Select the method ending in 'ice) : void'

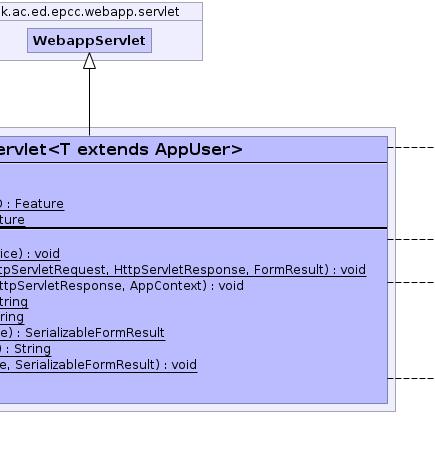pos(30,254)
